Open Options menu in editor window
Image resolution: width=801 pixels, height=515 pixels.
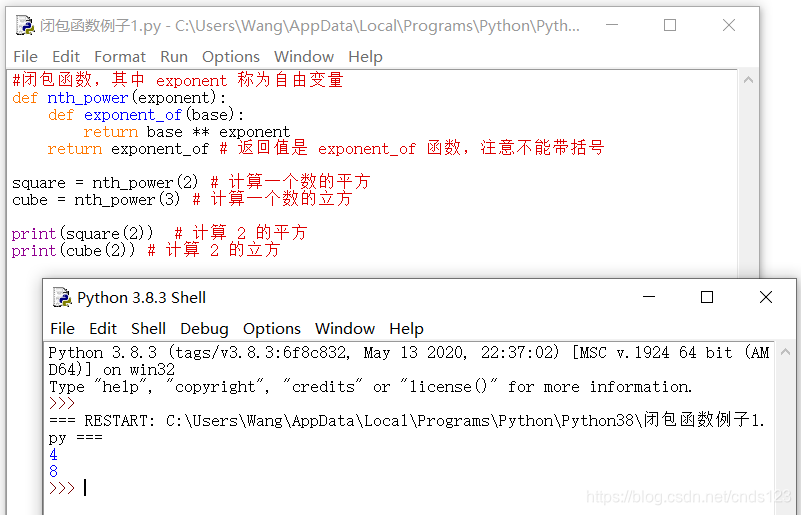230,57
